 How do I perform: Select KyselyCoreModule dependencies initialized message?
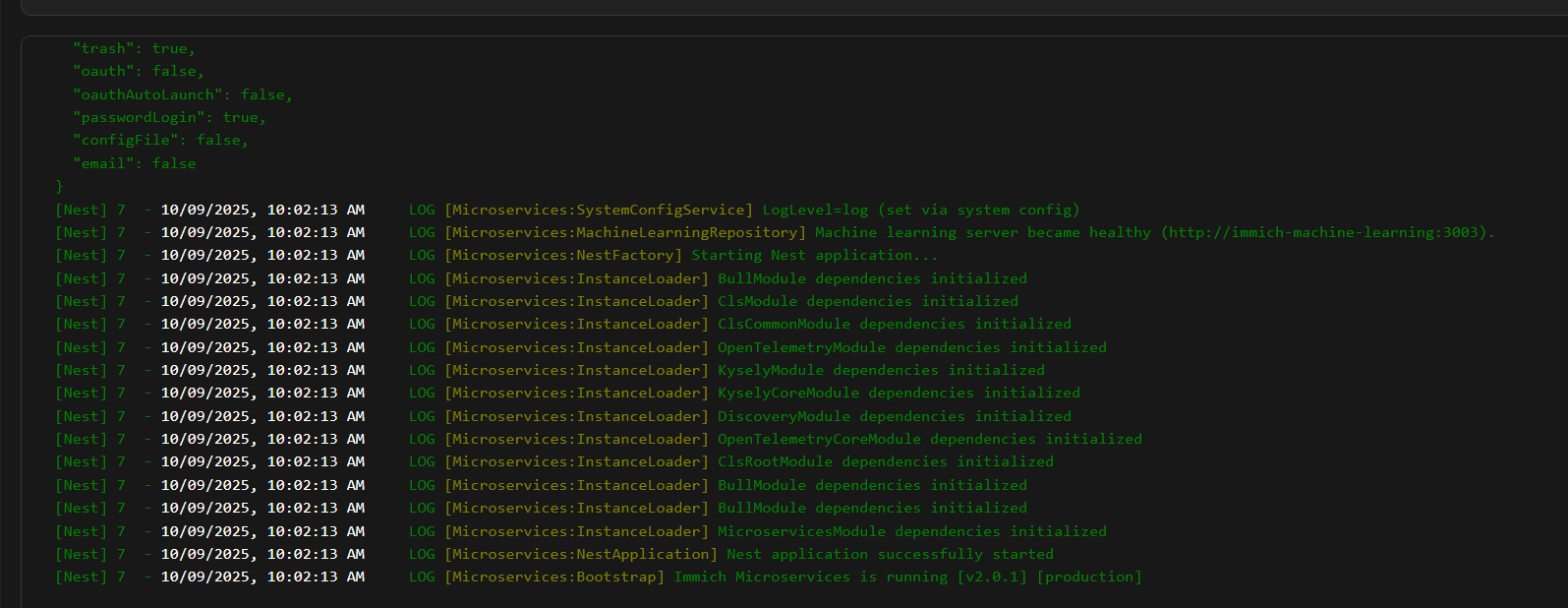point(900,393)
